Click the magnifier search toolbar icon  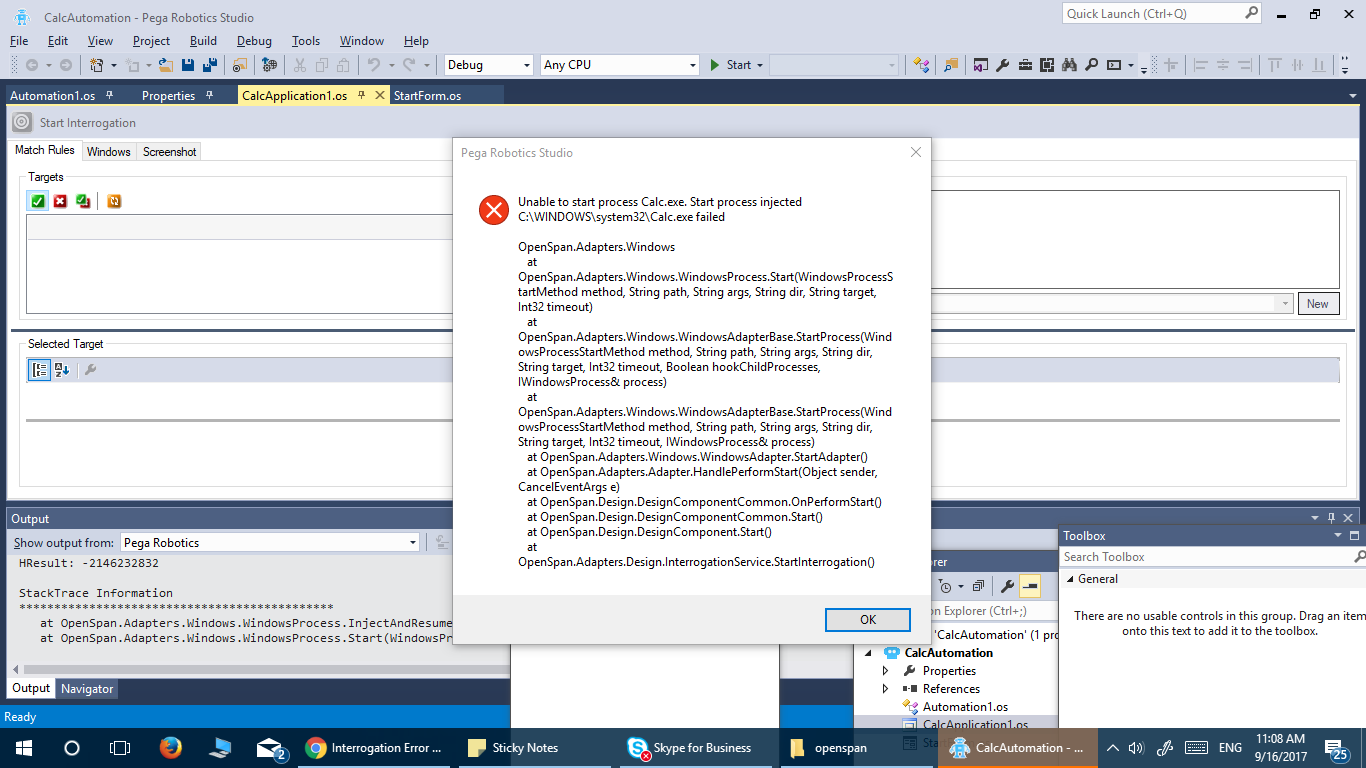[x=1091, y=65]
